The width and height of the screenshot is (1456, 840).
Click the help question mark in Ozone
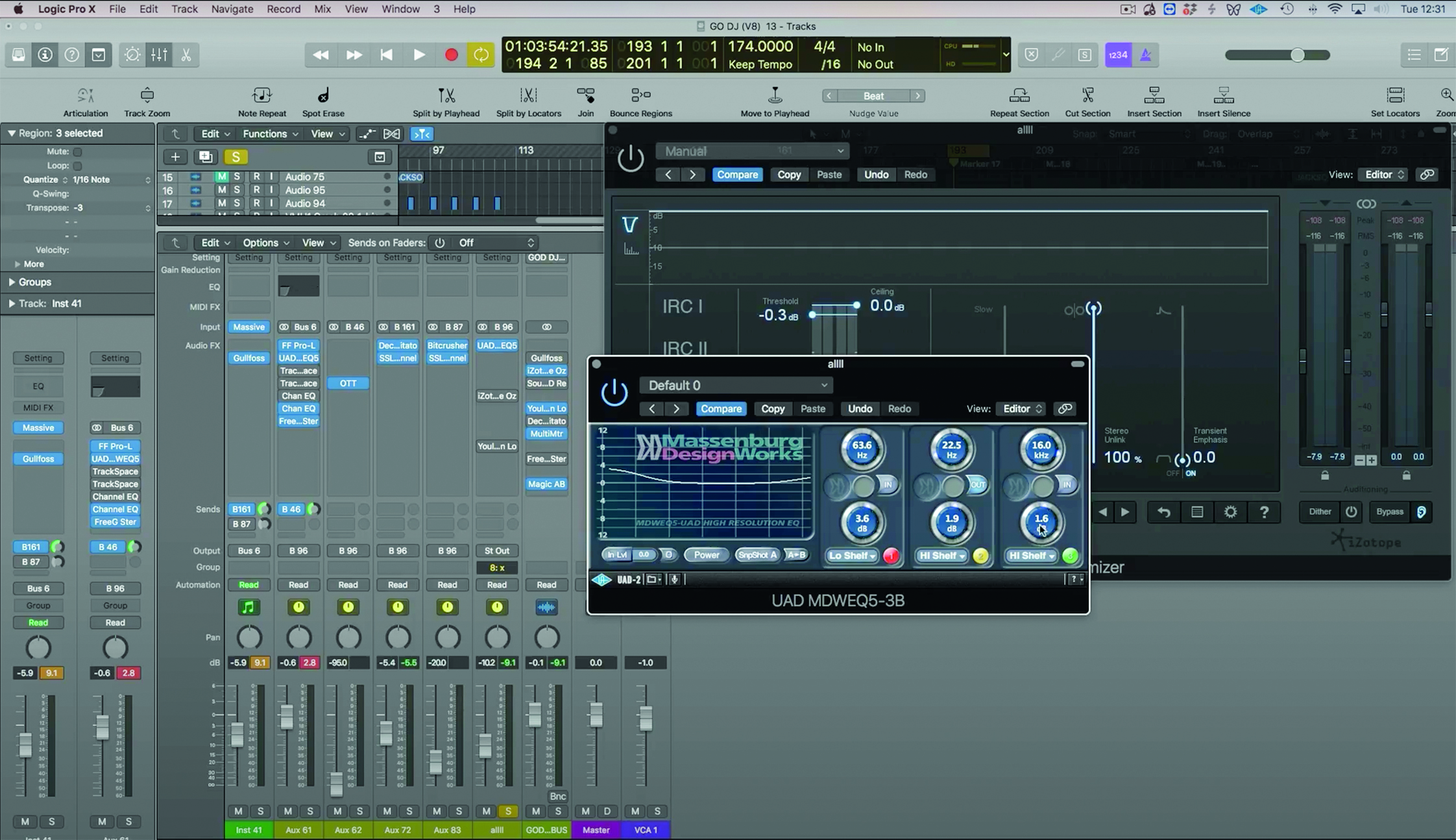(x=1264, y=512)
